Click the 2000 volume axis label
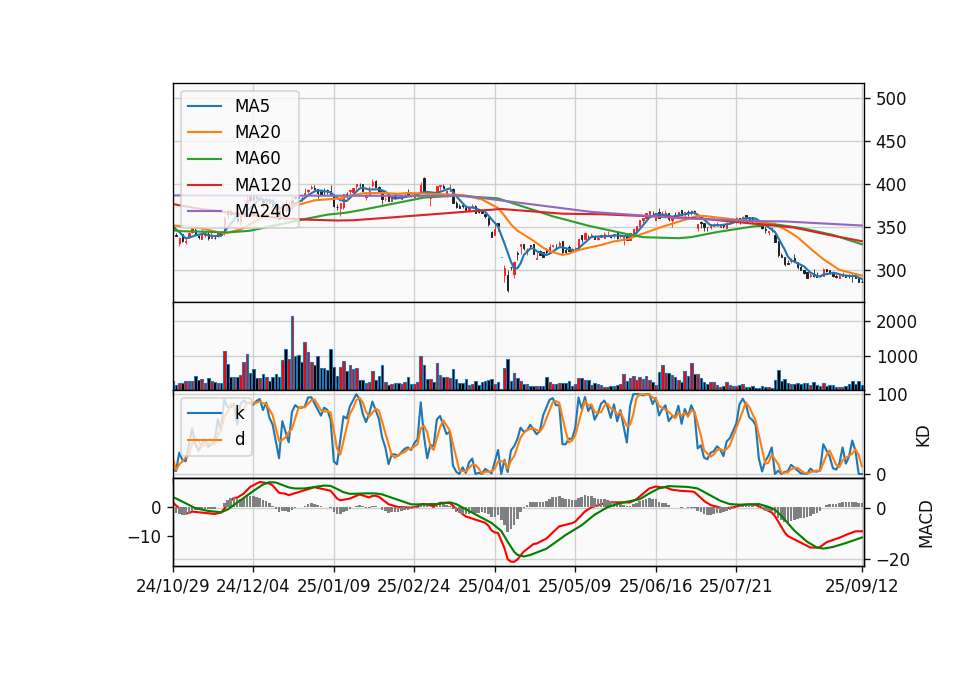Screen dimensions: 960x690 click(x=896, y=322)
